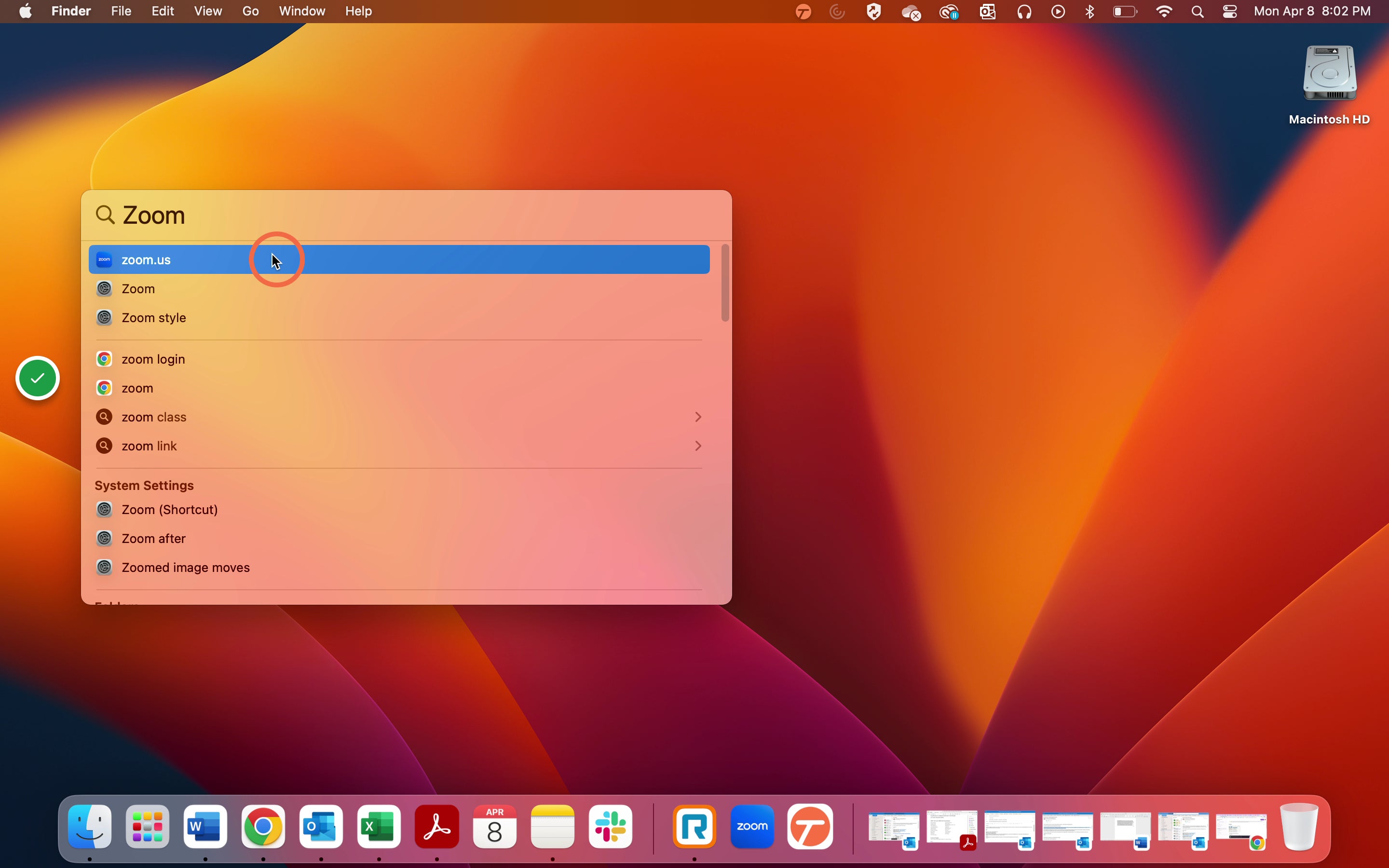
Task: Open Adobe Acrobat from the Dock
Action: coord(437,827)
